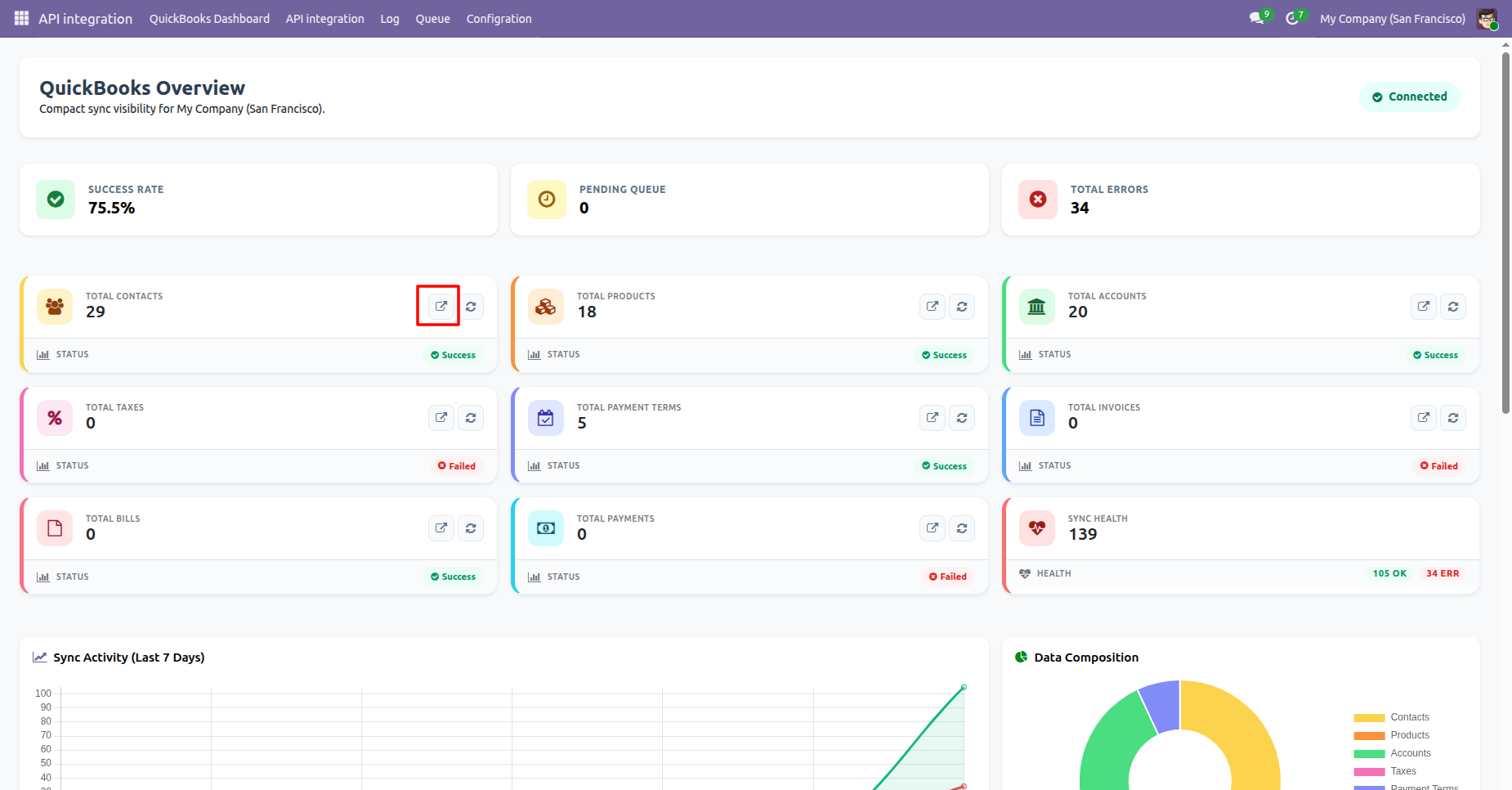Click the Total Taxes Failed status badge
The height and width of the screenshot is (790, 1512).
457,466
